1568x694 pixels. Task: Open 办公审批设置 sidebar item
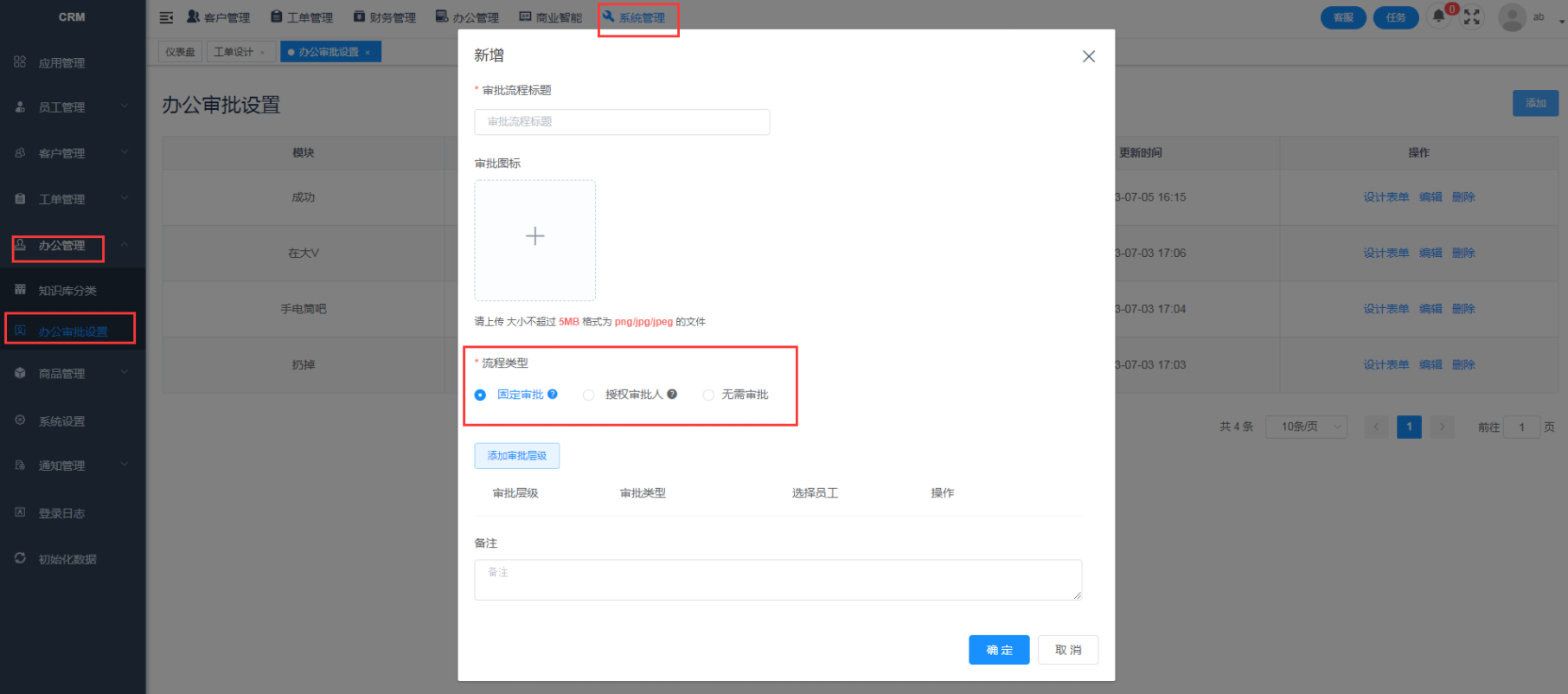(73, 331)
